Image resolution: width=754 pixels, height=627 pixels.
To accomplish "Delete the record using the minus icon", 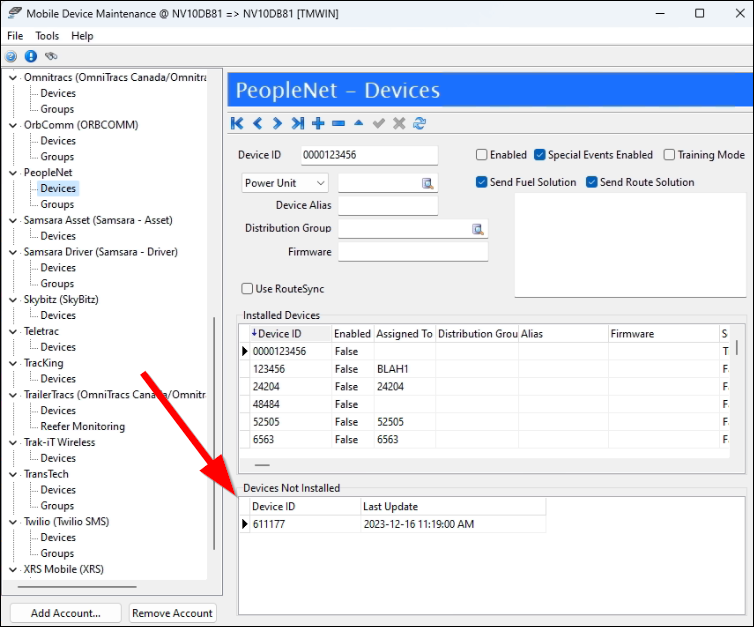I will pos(338,123).
